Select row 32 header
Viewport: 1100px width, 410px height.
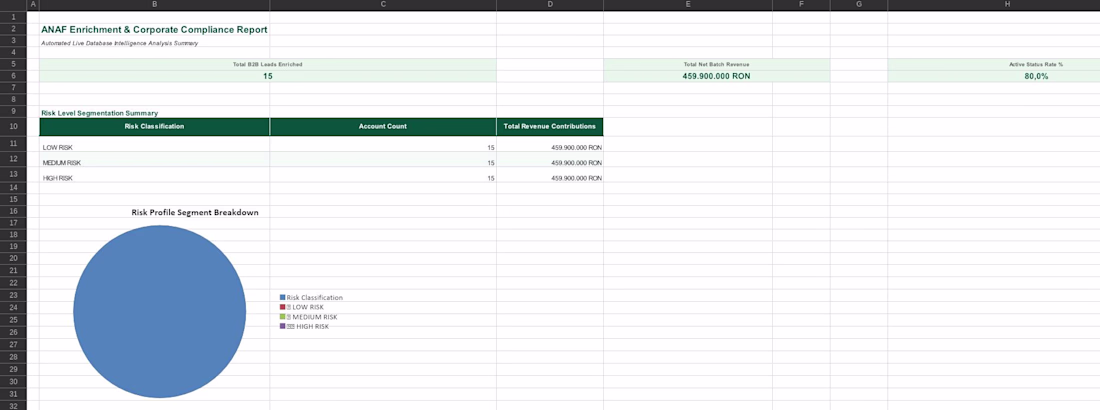tap(13, 405)
